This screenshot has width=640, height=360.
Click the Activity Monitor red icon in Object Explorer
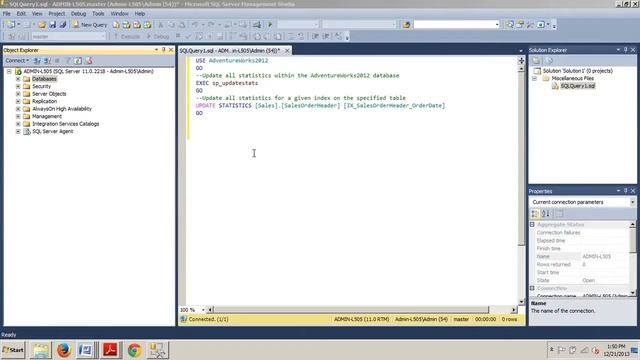pos(89,61)
